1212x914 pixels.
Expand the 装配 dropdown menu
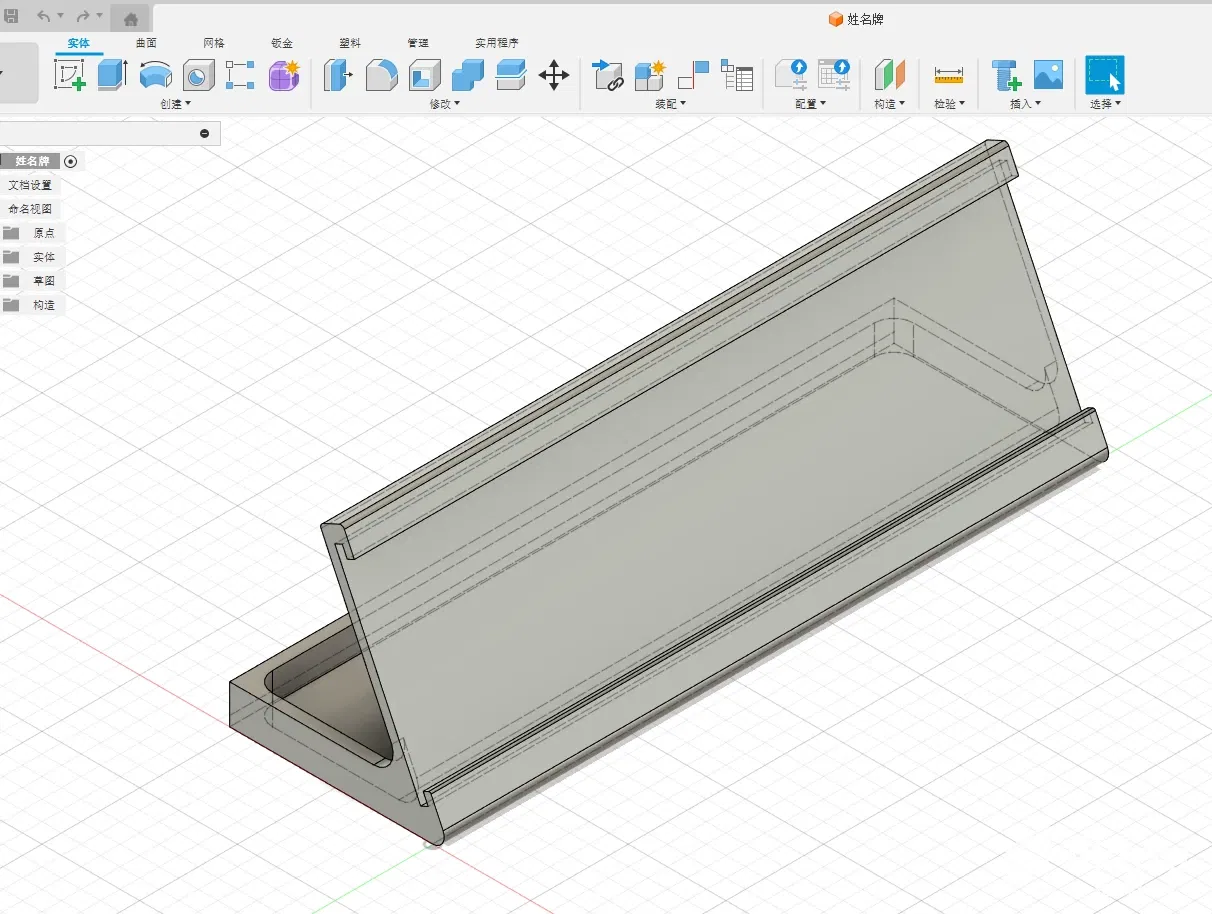click(670, 104)
